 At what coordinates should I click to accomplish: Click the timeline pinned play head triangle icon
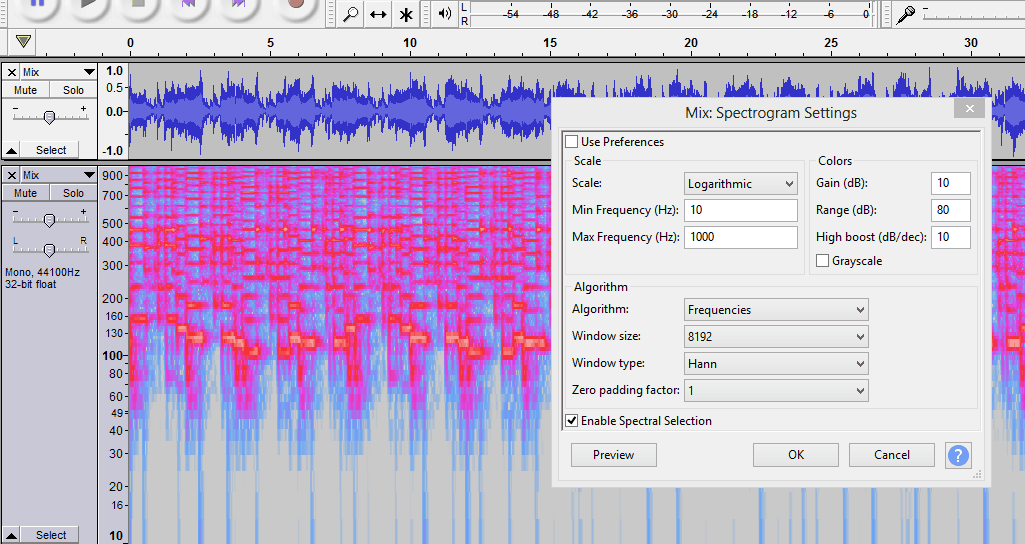click(x=24, y=42)
